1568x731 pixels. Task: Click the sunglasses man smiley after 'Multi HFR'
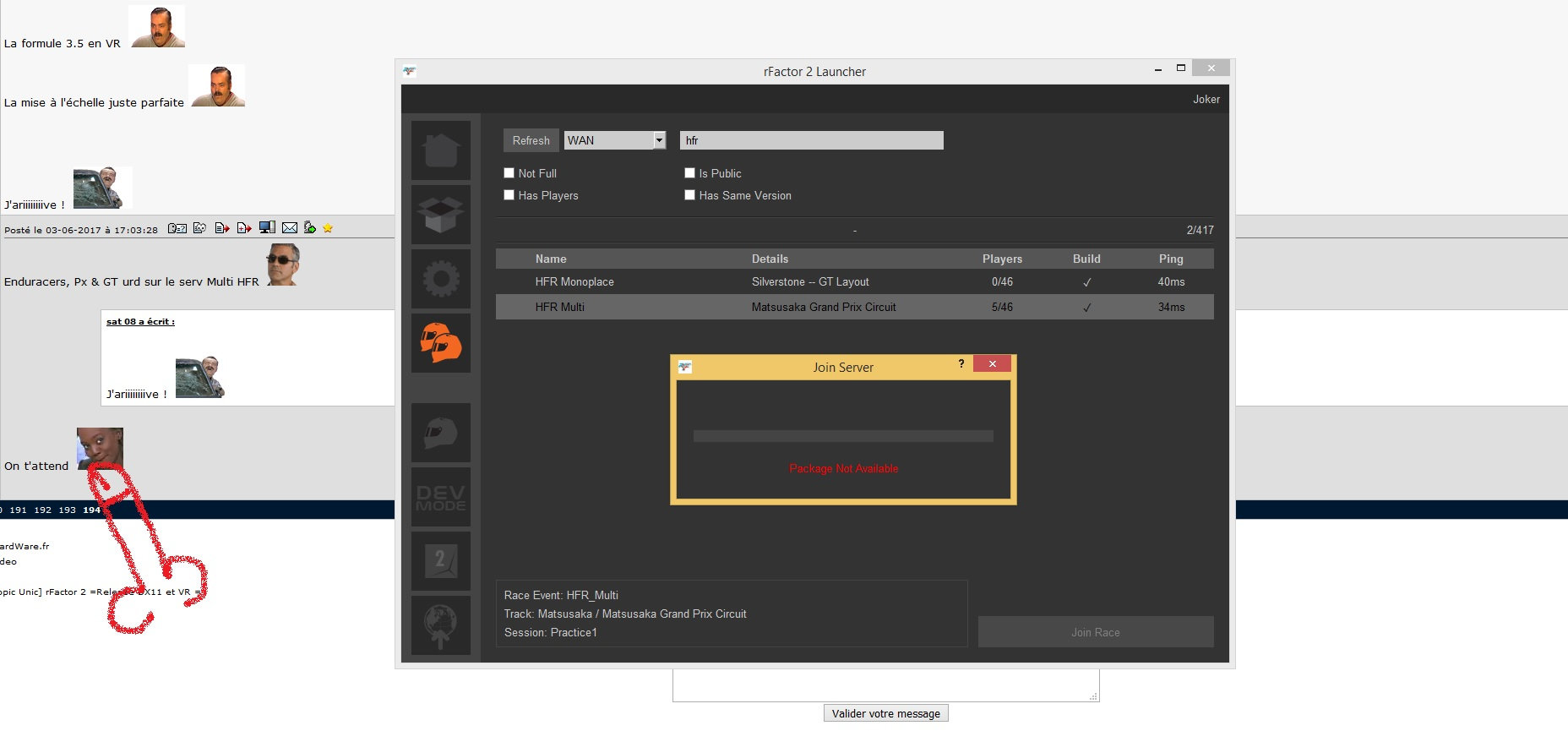(283, 265)
